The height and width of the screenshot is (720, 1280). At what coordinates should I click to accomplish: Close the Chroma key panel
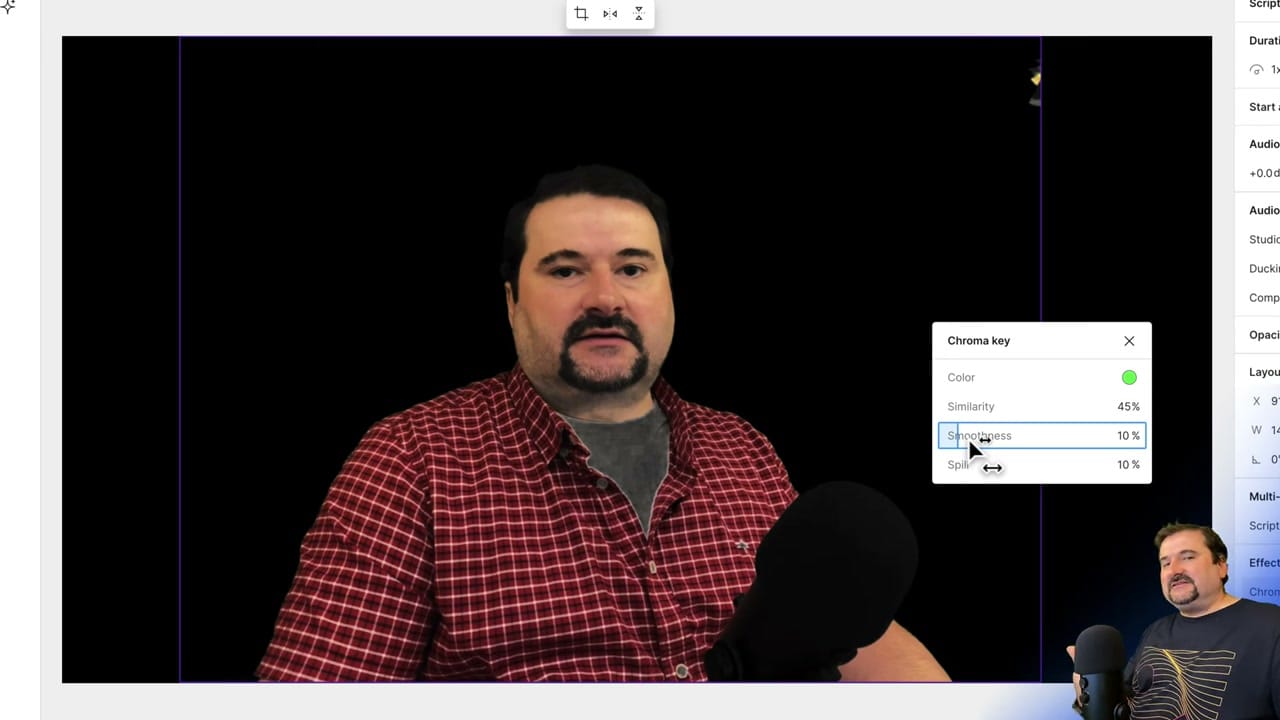point(1129,341)
